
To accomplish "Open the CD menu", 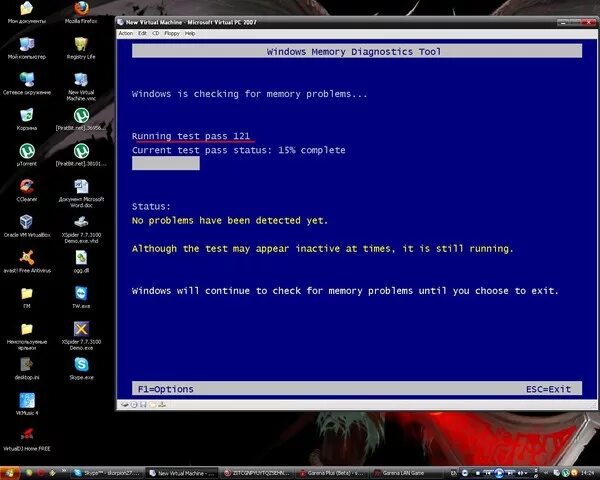I will 156,34.
